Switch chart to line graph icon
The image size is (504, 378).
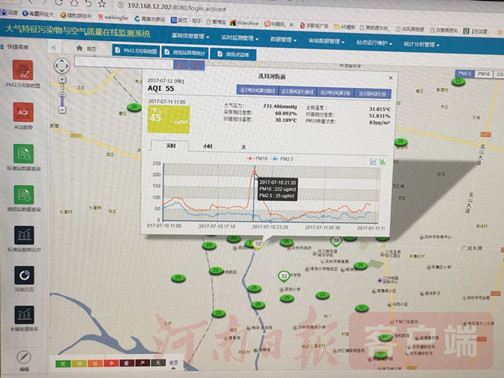[373, 162]
